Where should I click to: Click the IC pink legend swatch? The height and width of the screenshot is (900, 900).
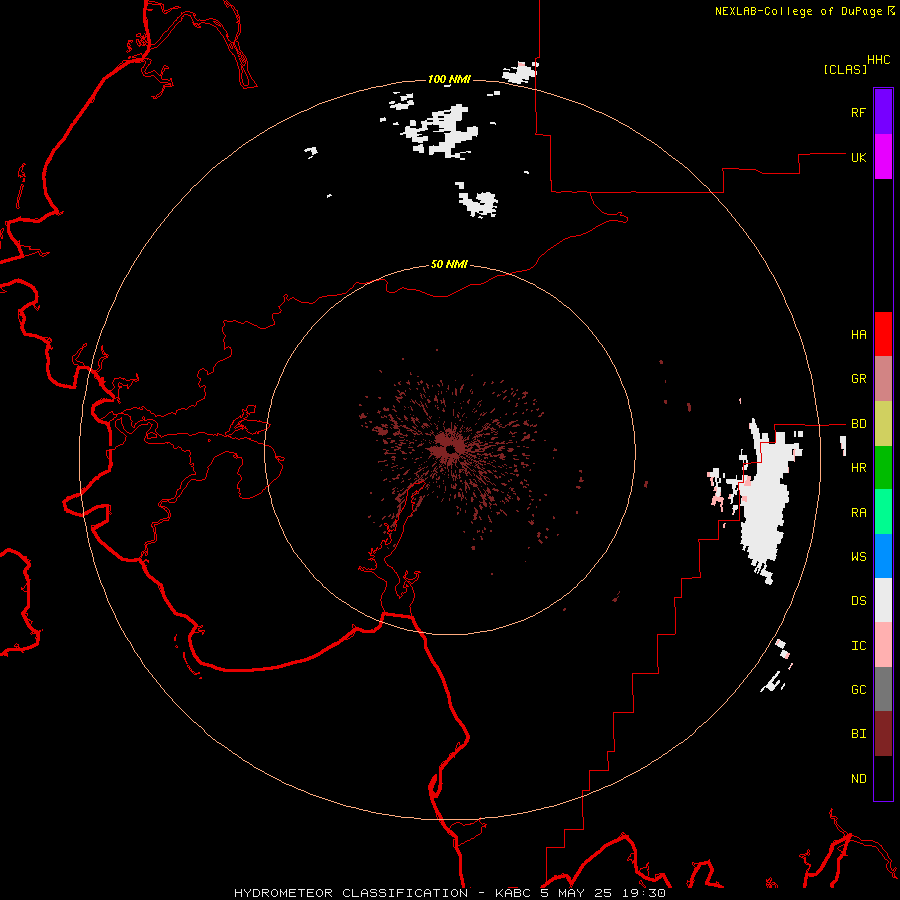[x=883, y=645]
